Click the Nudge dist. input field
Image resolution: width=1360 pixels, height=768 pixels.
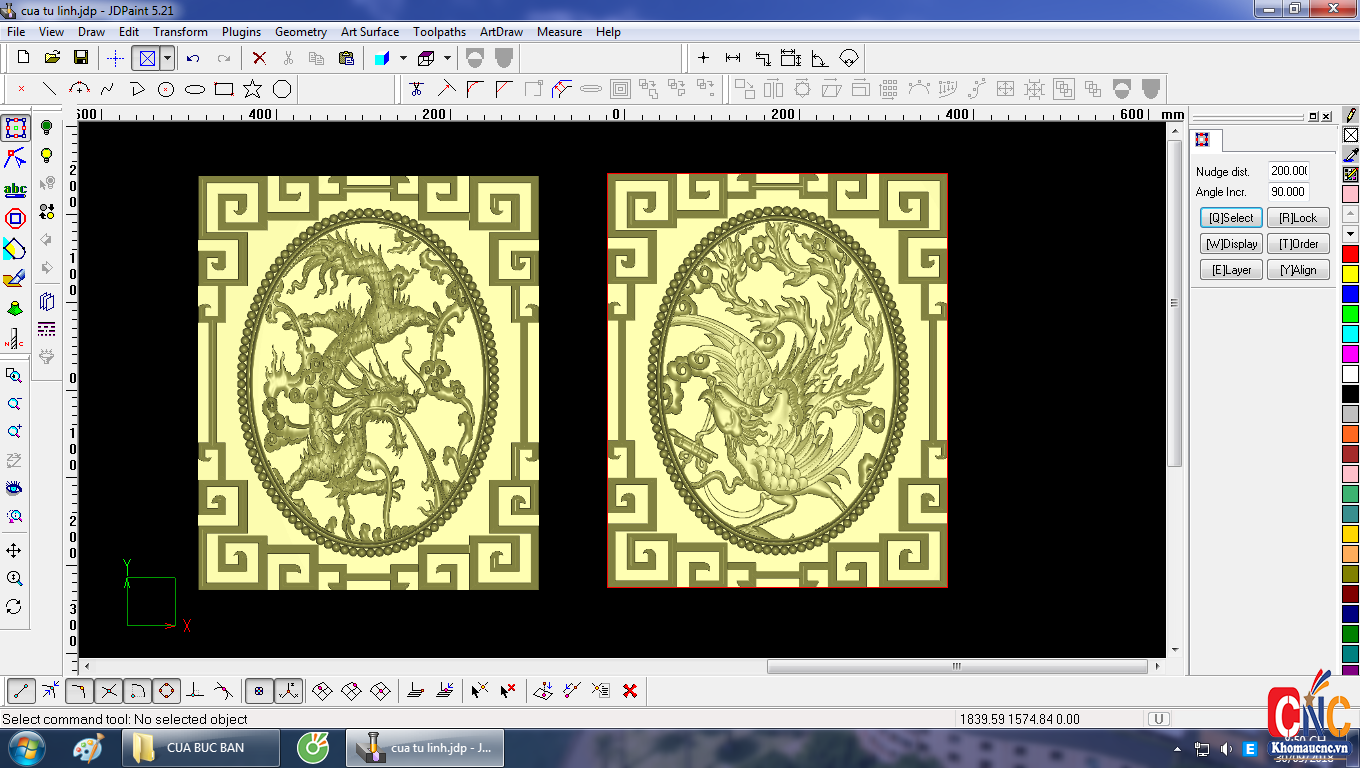(1288, 171)
